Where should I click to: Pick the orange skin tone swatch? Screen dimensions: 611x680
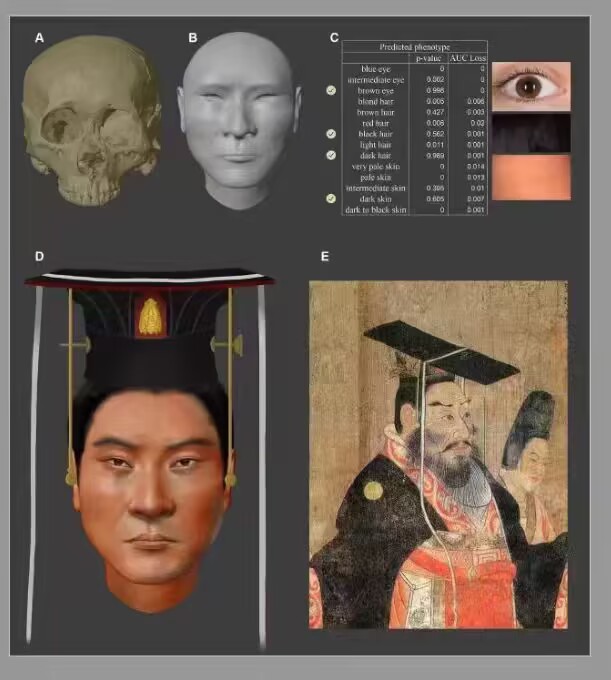pyautogui.click(x=531, y=177)
